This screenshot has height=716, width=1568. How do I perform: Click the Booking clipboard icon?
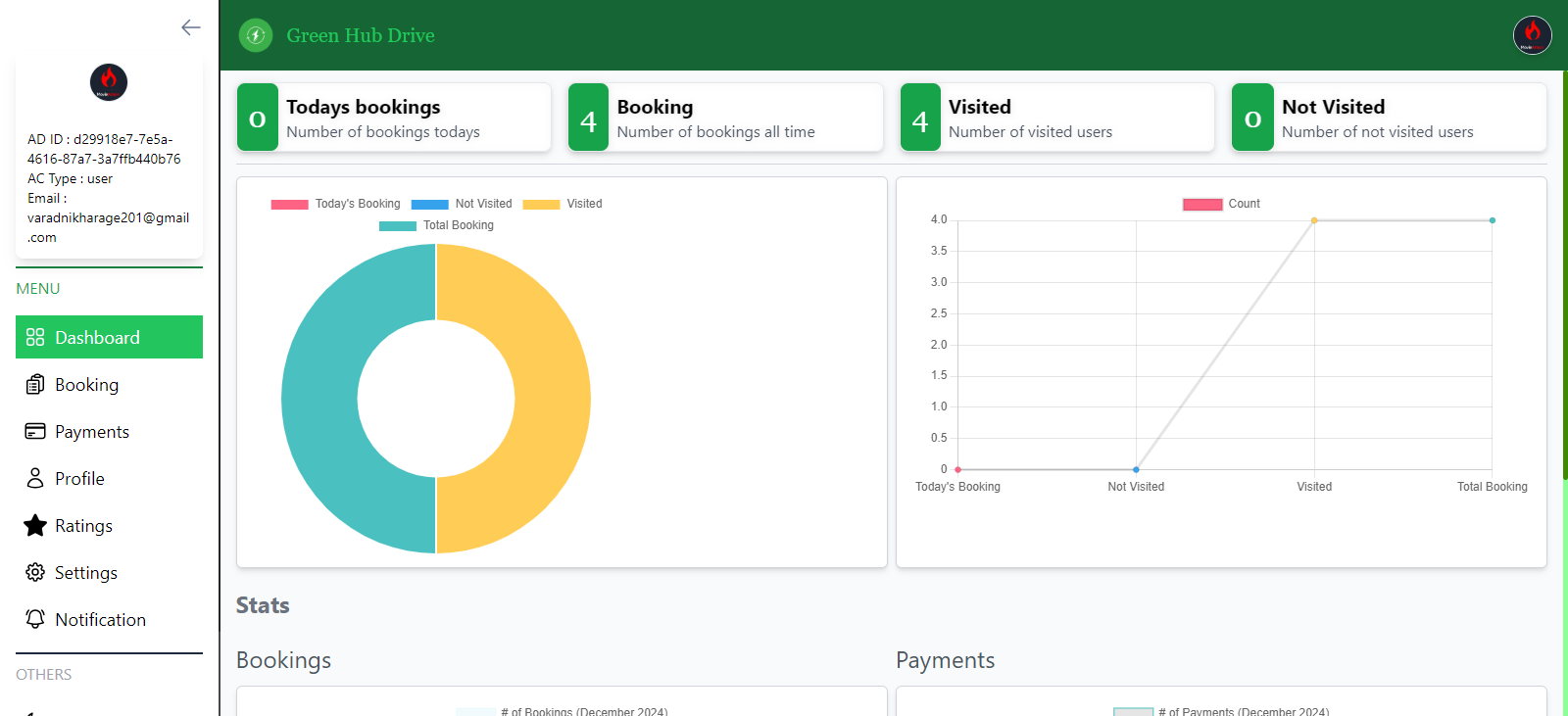(35, 384)
